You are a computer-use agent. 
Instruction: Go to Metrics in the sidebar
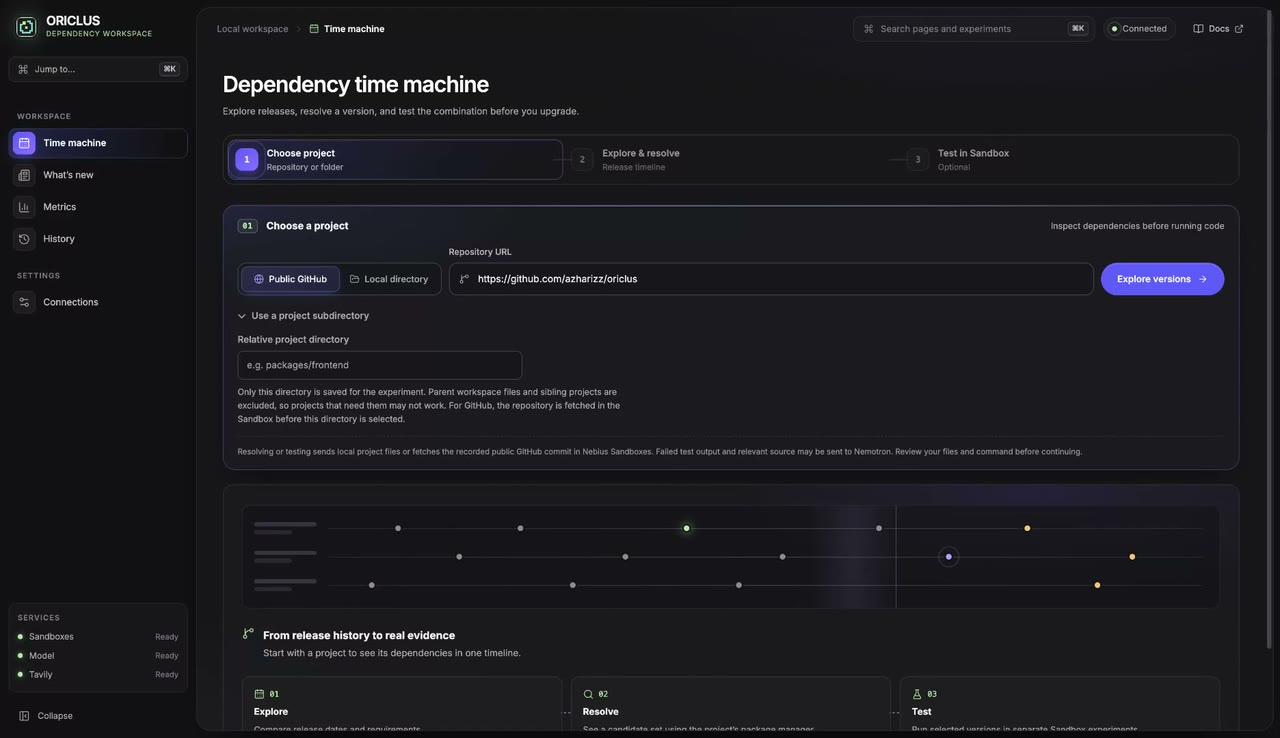coord(98,207)
